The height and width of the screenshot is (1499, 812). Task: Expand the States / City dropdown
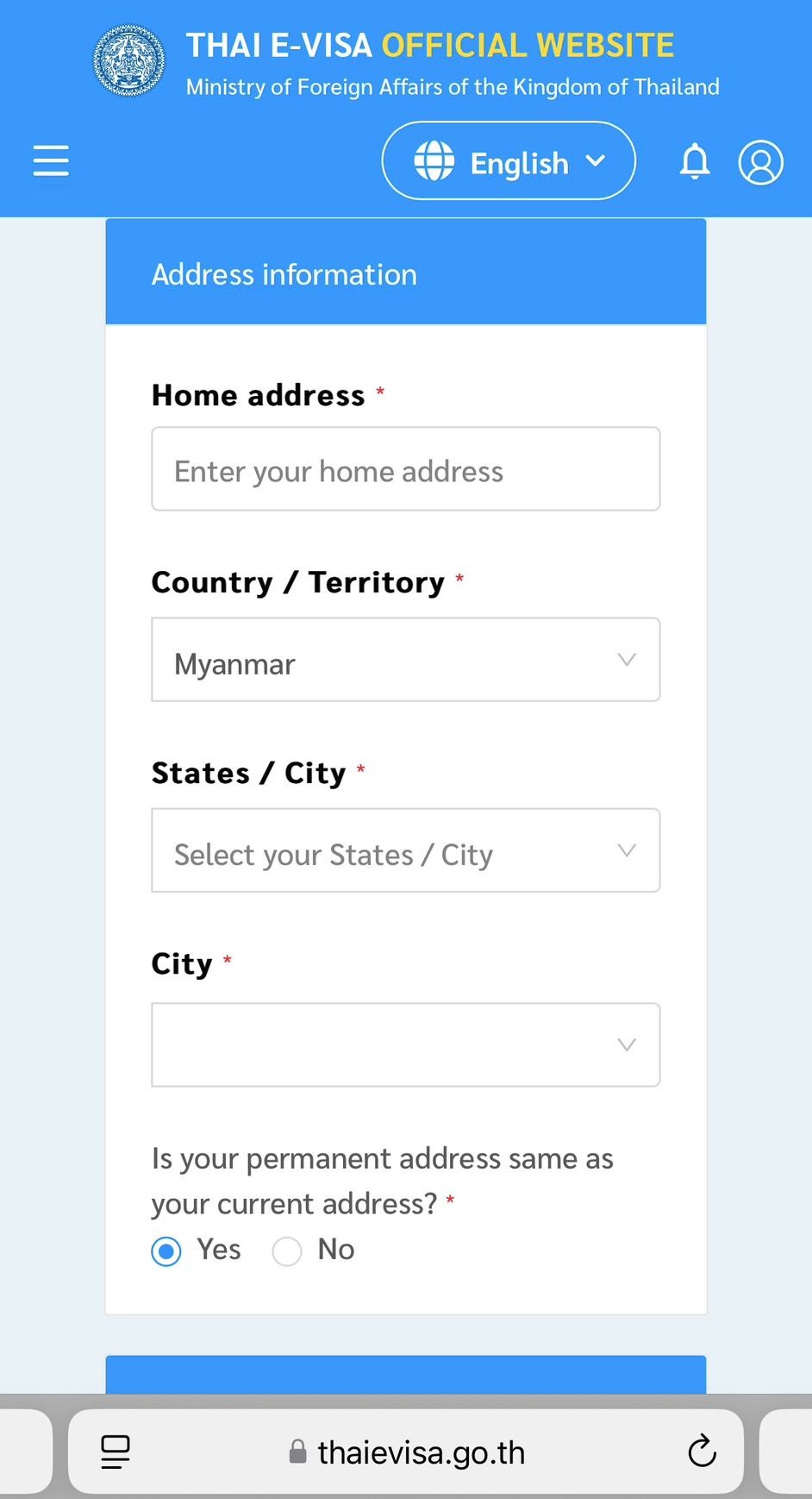[405, 850]
